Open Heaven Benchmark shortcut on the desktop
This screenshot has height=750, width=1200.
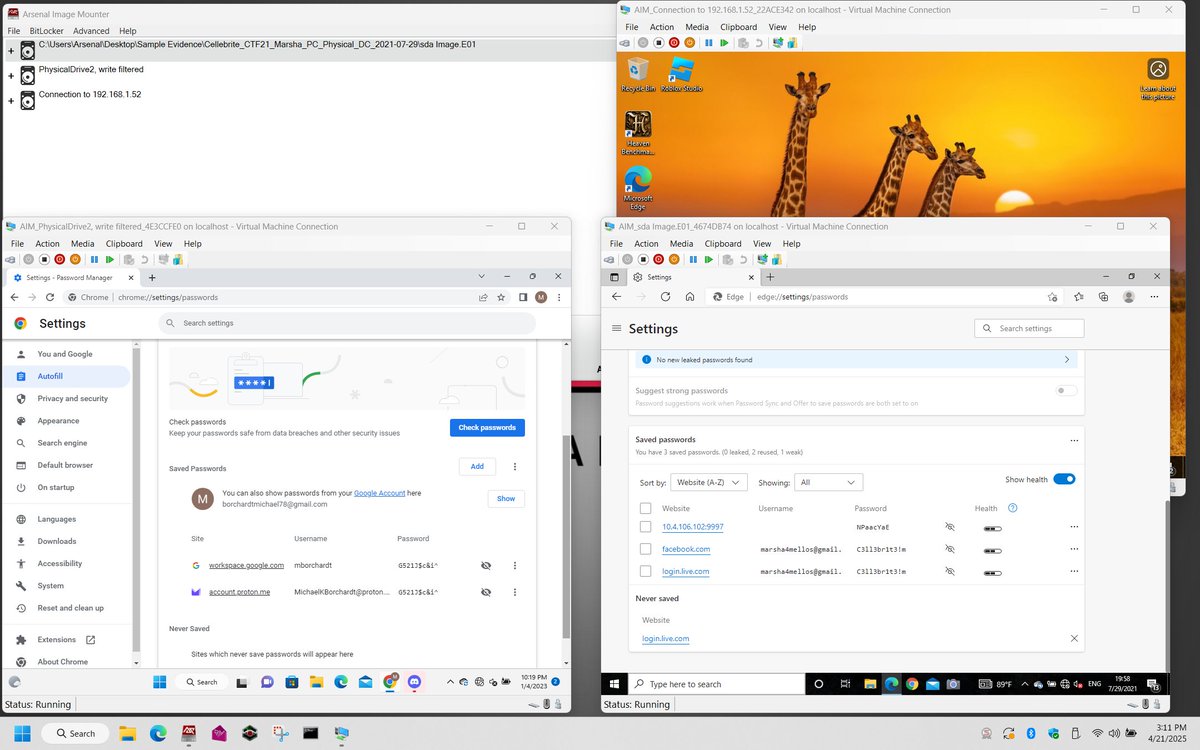pyautogui.click(x=638, y=133)
